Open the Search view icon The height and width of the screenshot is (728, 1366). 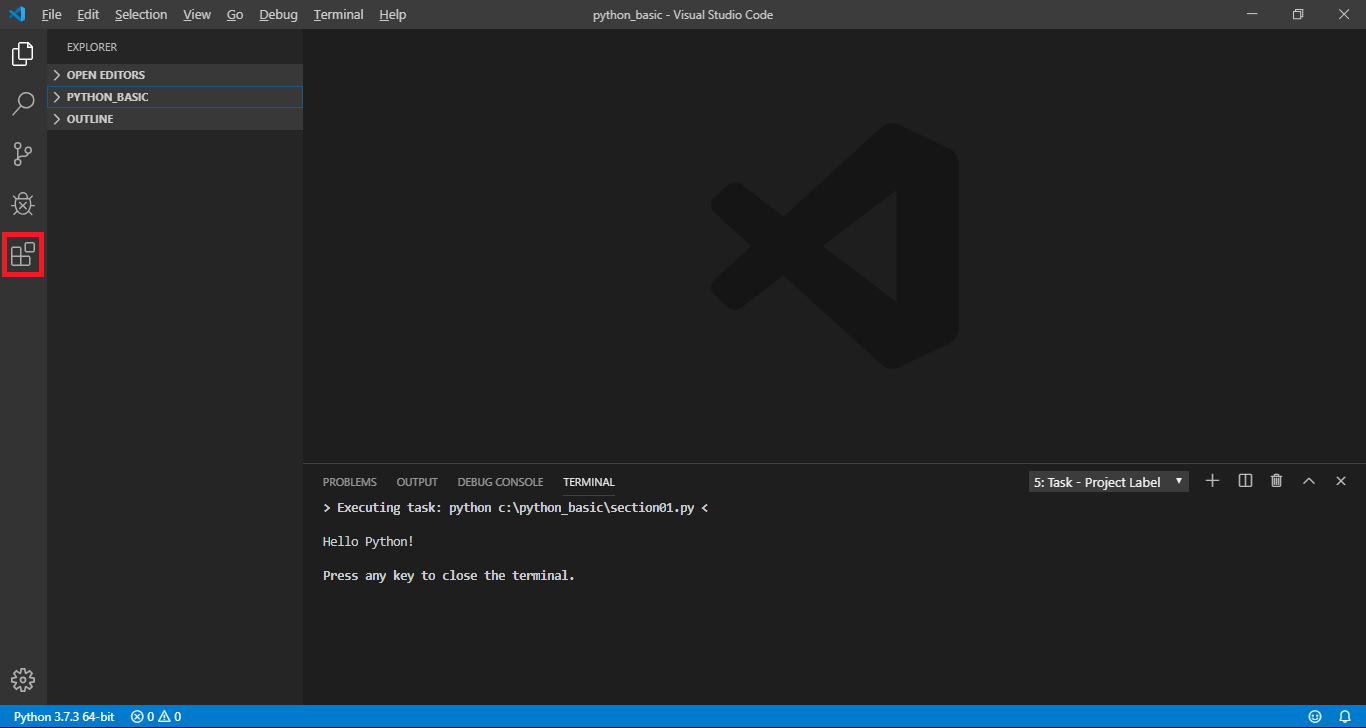coord(23,104)
